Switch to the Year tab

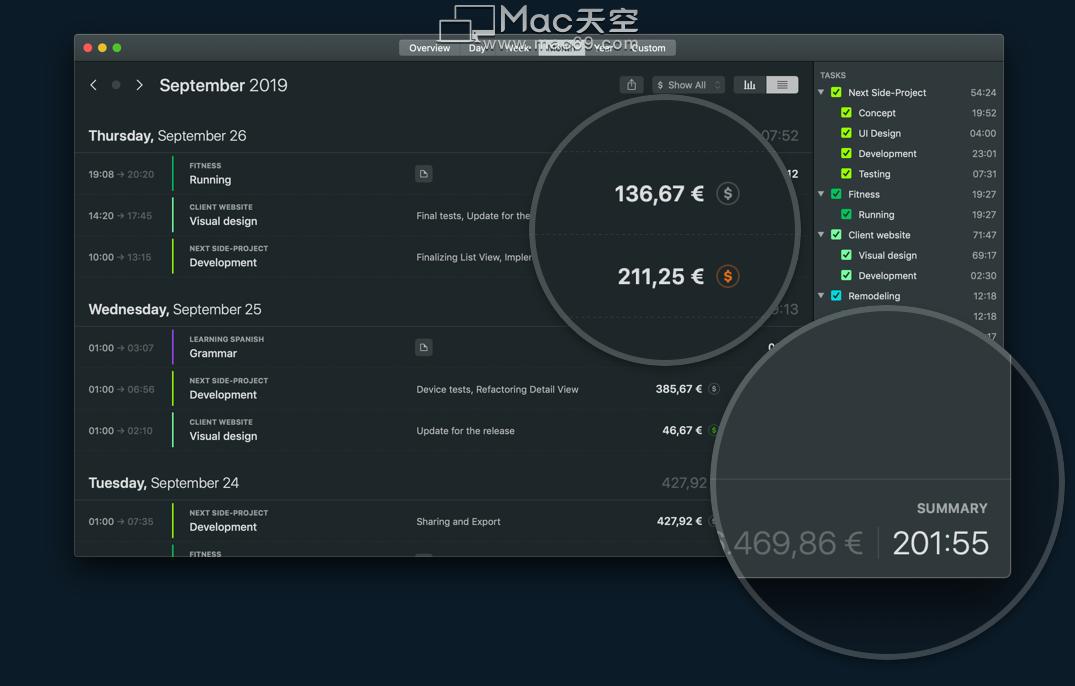point(603,48)
